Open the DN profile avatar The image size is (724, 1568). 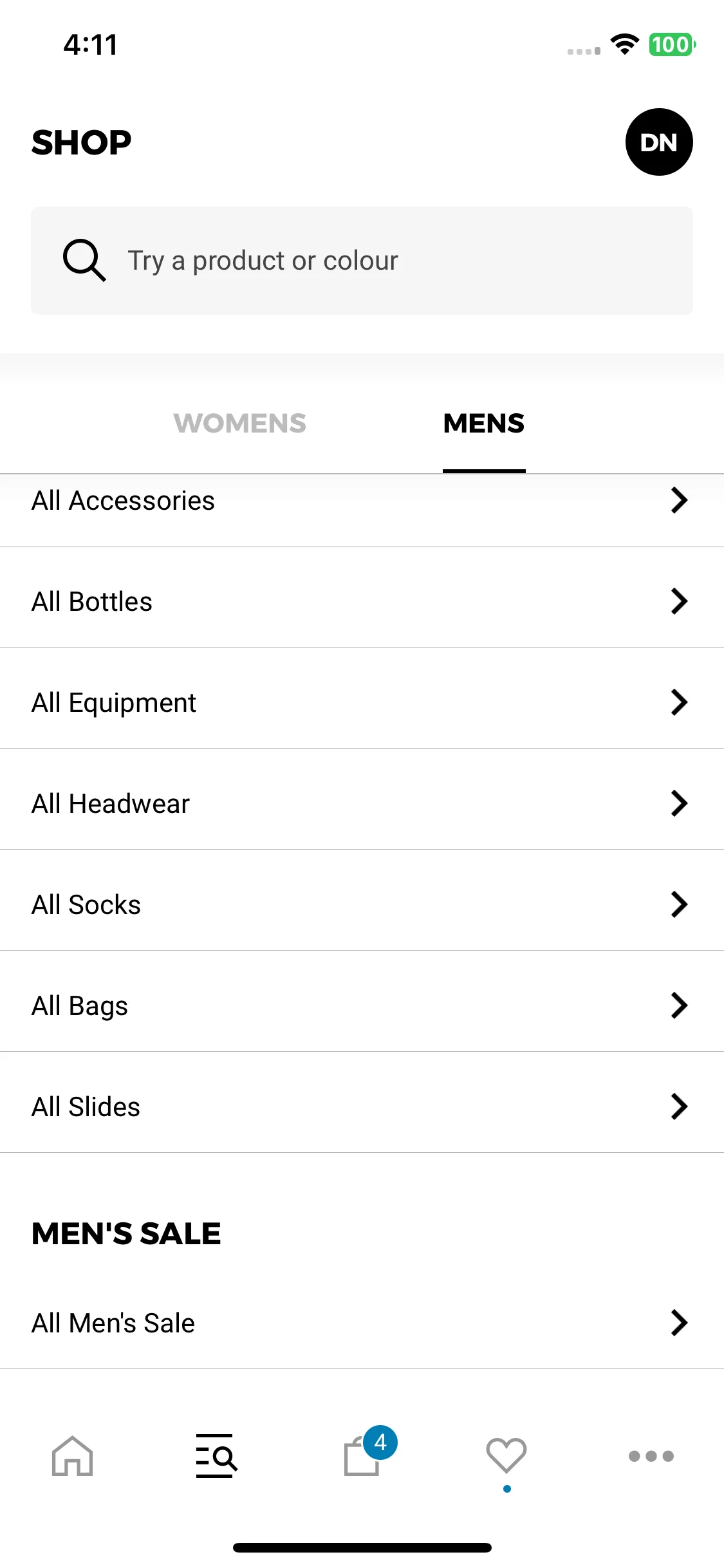(x=659, y=142)
